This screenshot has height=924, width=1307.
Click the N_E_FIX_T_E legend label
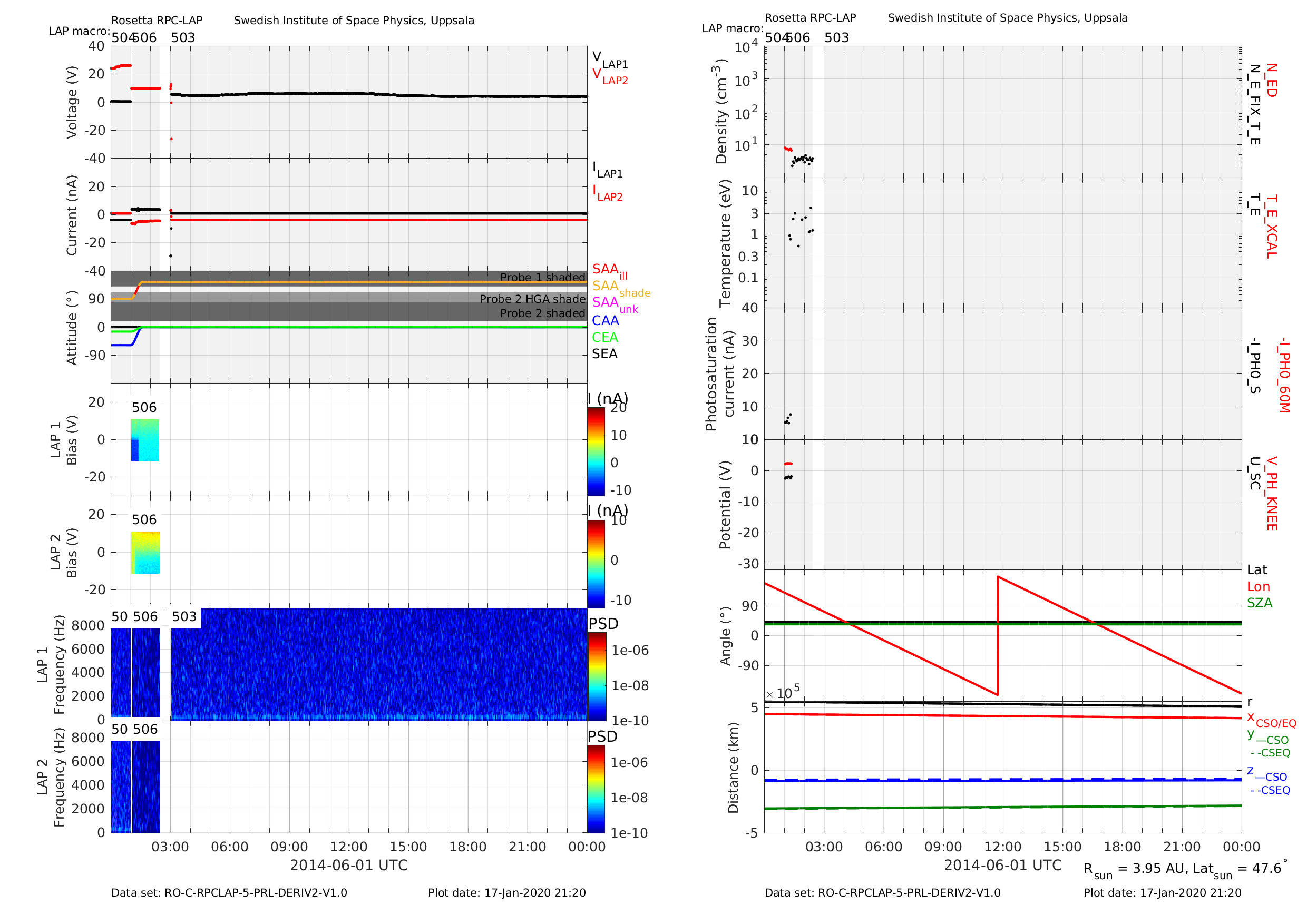pos(1254,104)
